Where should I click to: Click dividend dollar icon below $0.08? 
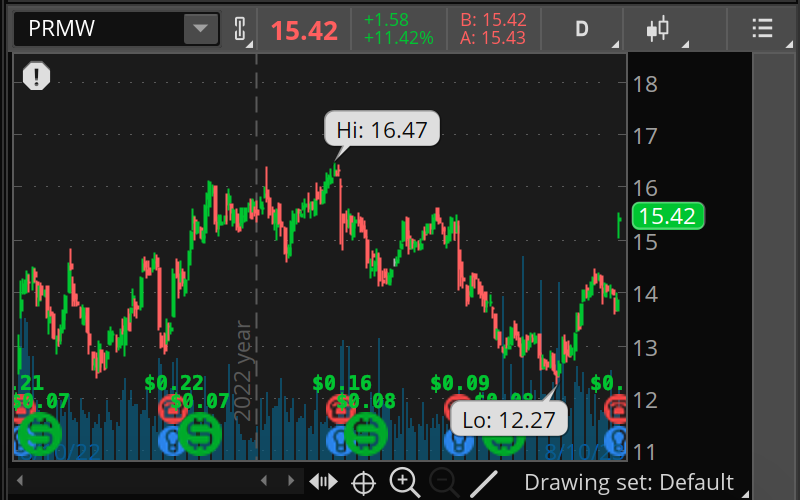366,434
